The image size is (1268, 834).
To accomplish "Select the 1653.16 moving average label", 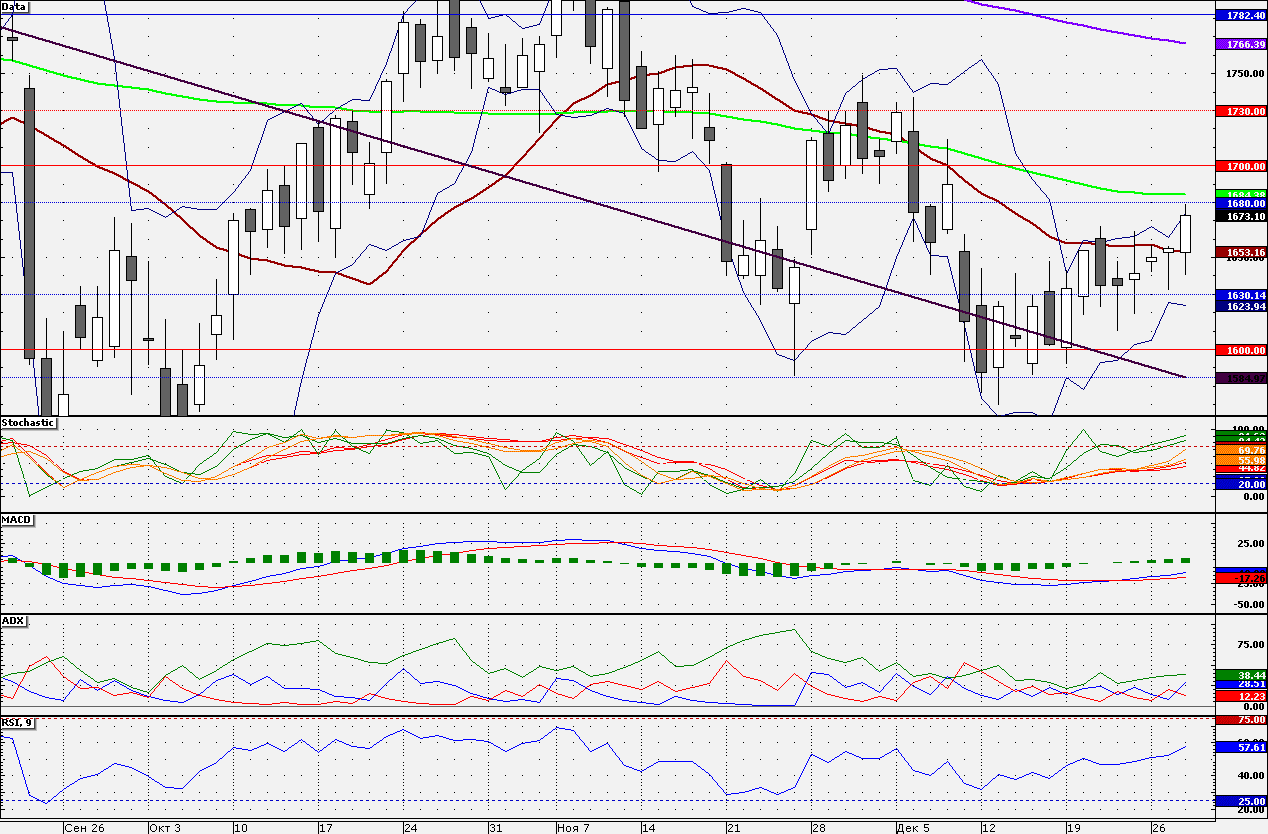I will click(1240, 252).
